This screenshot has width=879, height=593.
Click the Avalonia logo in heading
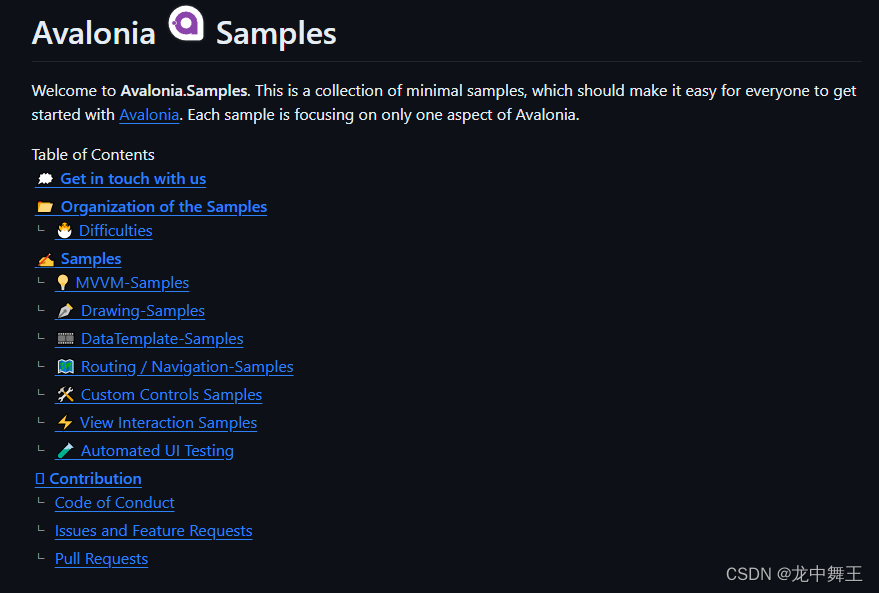click(186, 23)
